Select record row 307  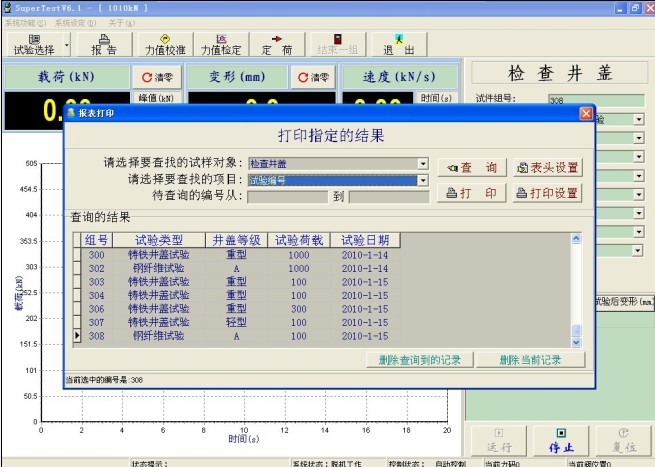coord(236,322)
